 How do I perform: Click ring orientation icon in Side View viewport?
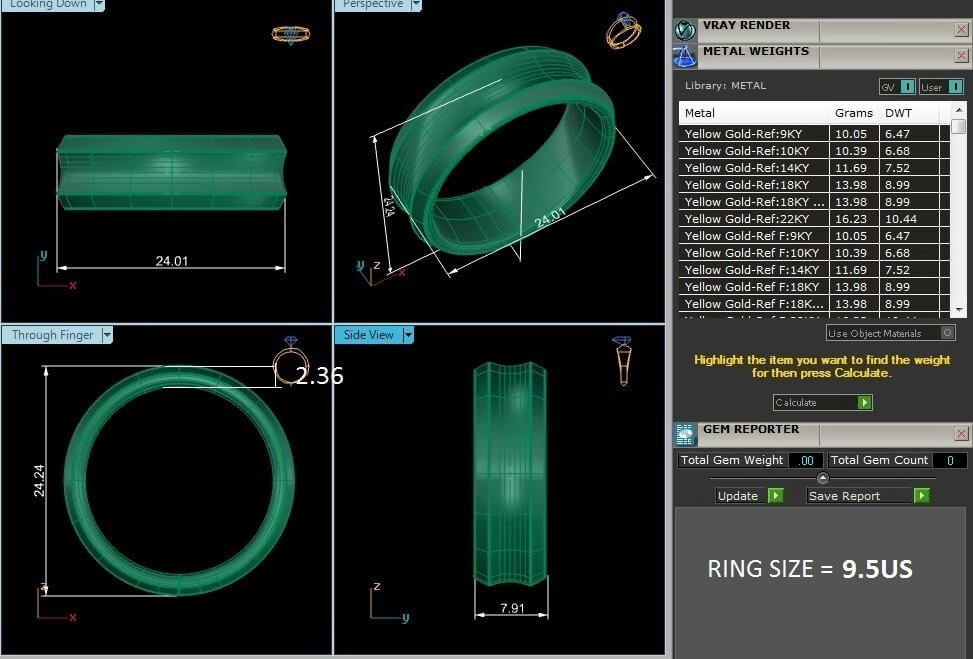pyautogui.click(x=622, y=360)
